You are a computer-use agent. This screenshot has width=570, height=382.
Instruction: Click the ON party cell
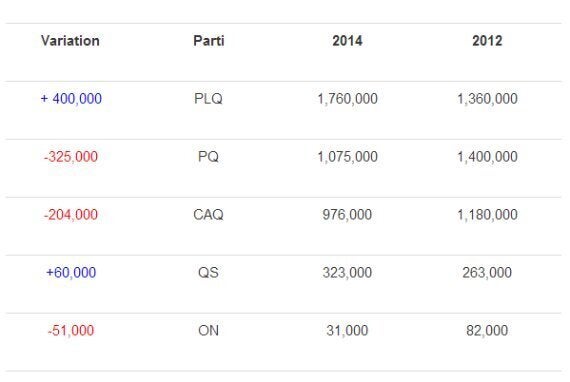coord(208,330)
